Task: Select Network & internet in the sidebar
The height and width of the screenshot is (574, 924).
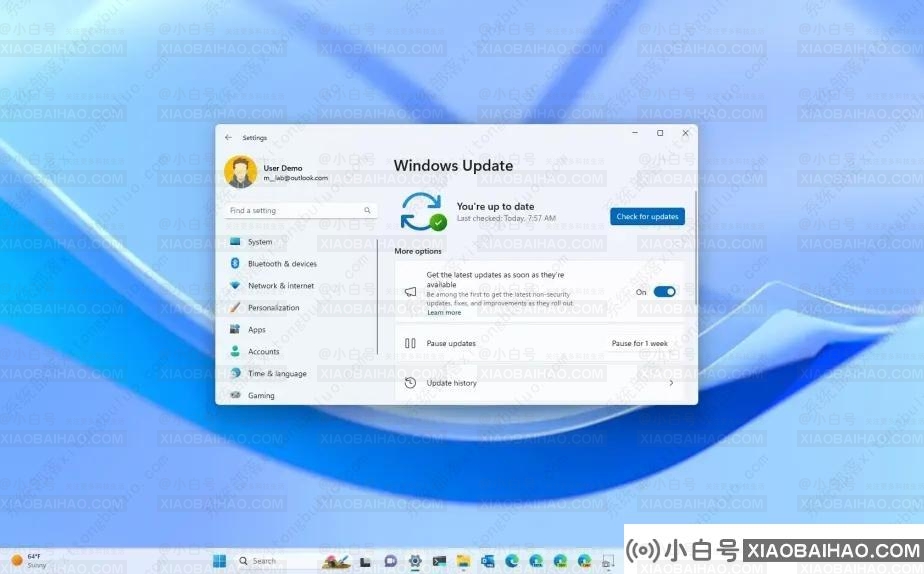Action: pyautogui.click(x=280, y=286)
